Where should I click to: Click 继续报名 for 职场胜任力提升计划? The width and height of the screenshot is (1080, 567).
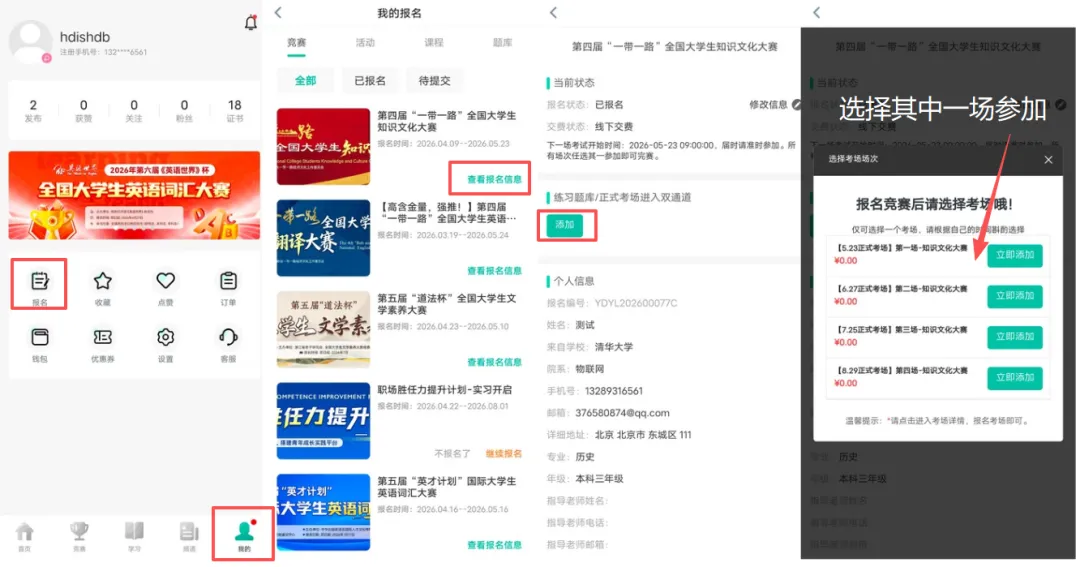pos(503,453)
